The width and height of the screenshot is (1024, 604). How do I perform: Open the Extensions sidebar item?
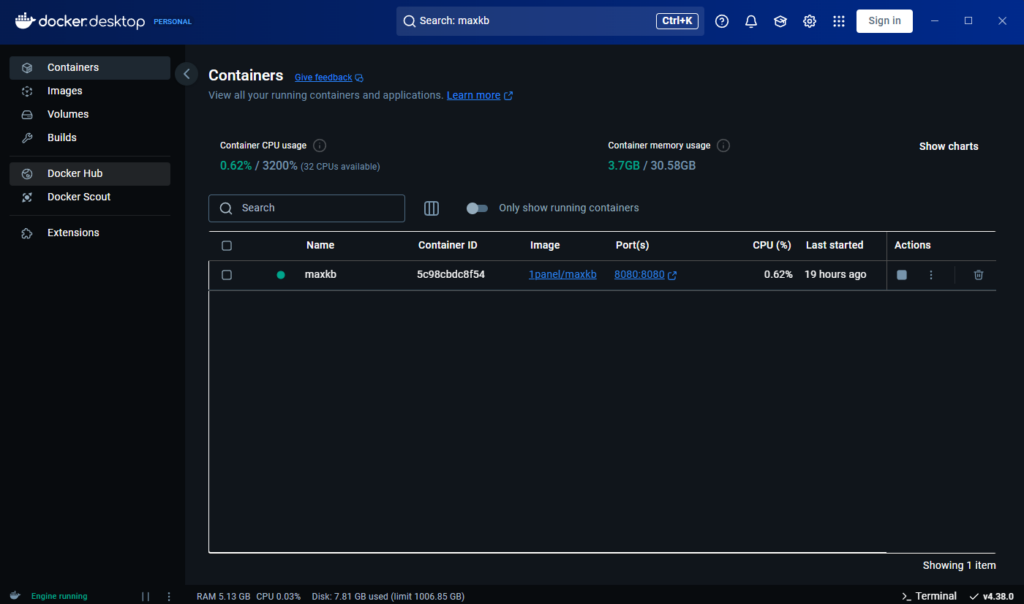pyautogui.click(x=89, y=233)
